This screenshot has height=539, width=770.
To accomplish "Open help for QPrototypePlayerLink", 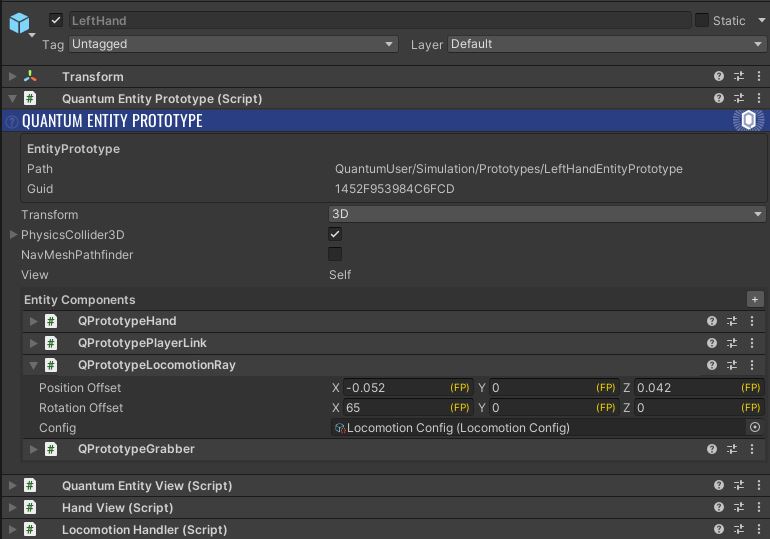I will click(x=712, y=343).
